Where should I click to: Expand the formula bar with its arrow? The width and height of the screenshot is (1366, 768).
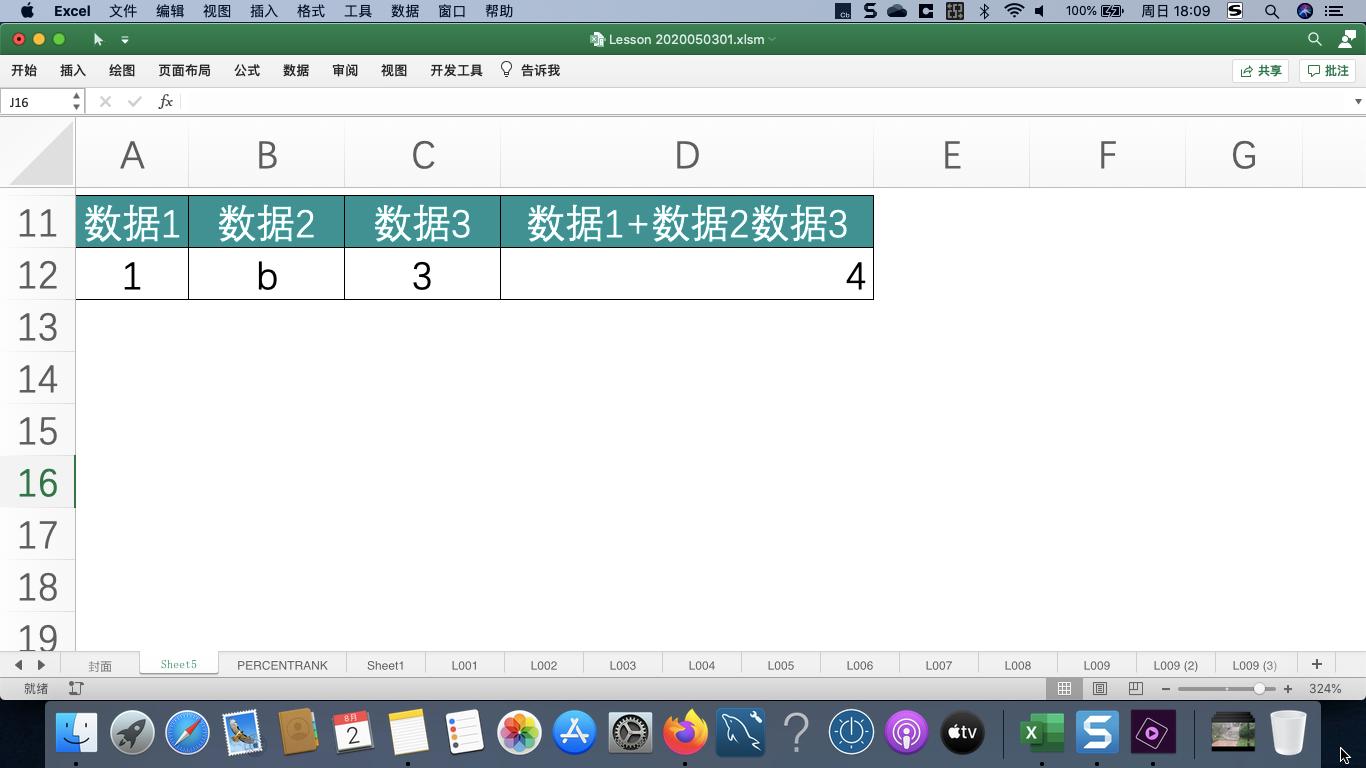point(1357,101)
